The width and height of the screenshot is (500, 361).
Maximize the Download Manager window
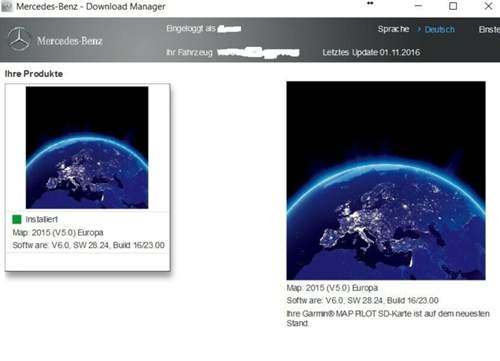(453, 6)
